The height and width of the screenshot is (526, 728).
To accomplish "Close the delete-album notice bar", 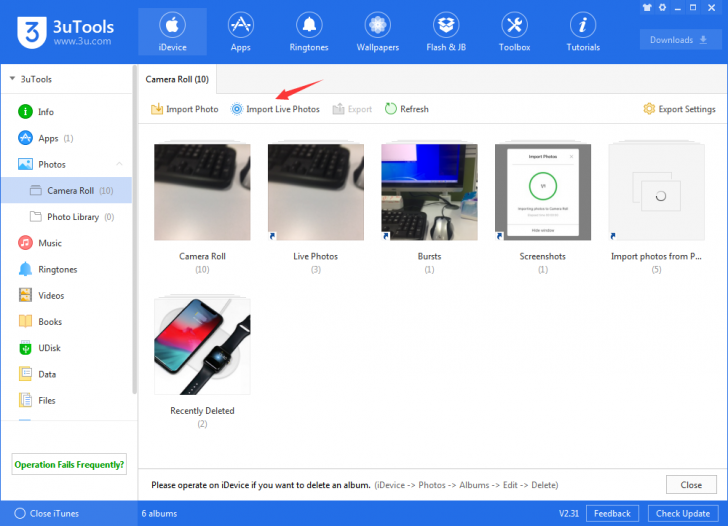I will [691, 485].
